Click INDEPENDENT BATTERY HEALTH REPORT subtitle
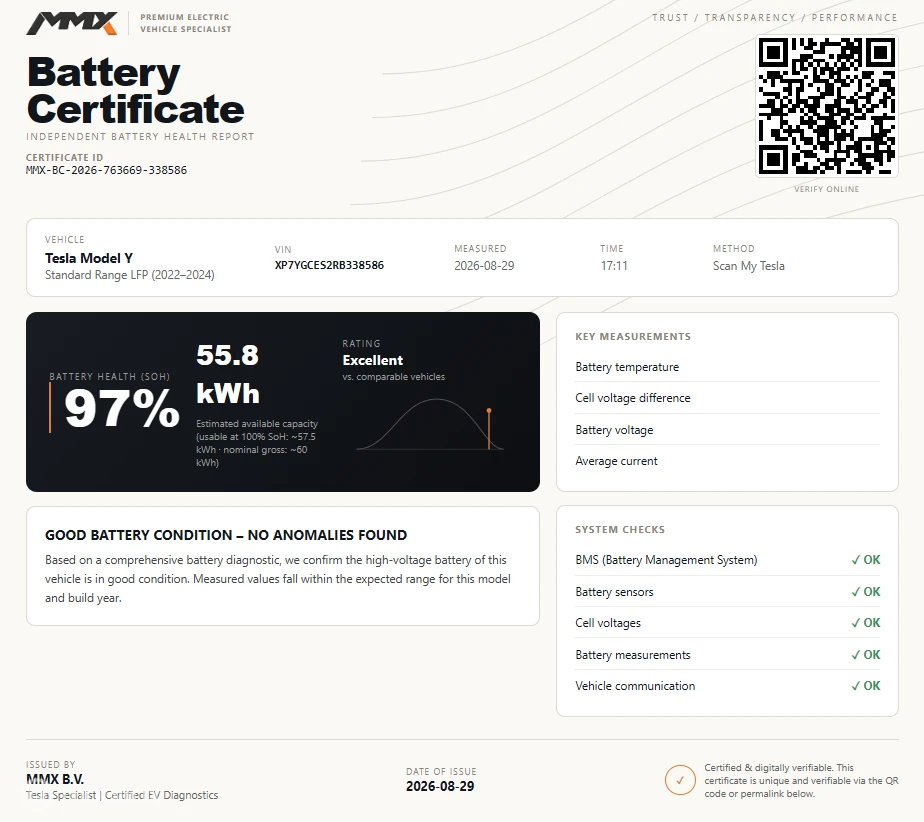The height and width of the screenshot is (822, 924). [x=140, y=137]
